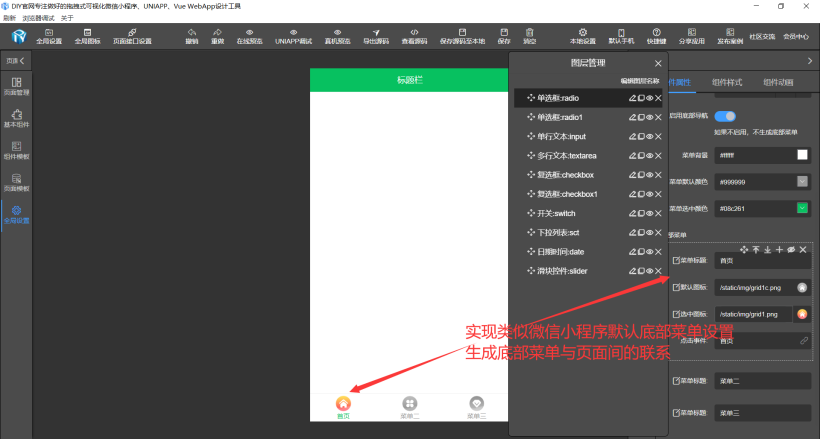Click the edit pencil for 单选框:radio layer
Screen dimensions: 820x439
(632, 98)
